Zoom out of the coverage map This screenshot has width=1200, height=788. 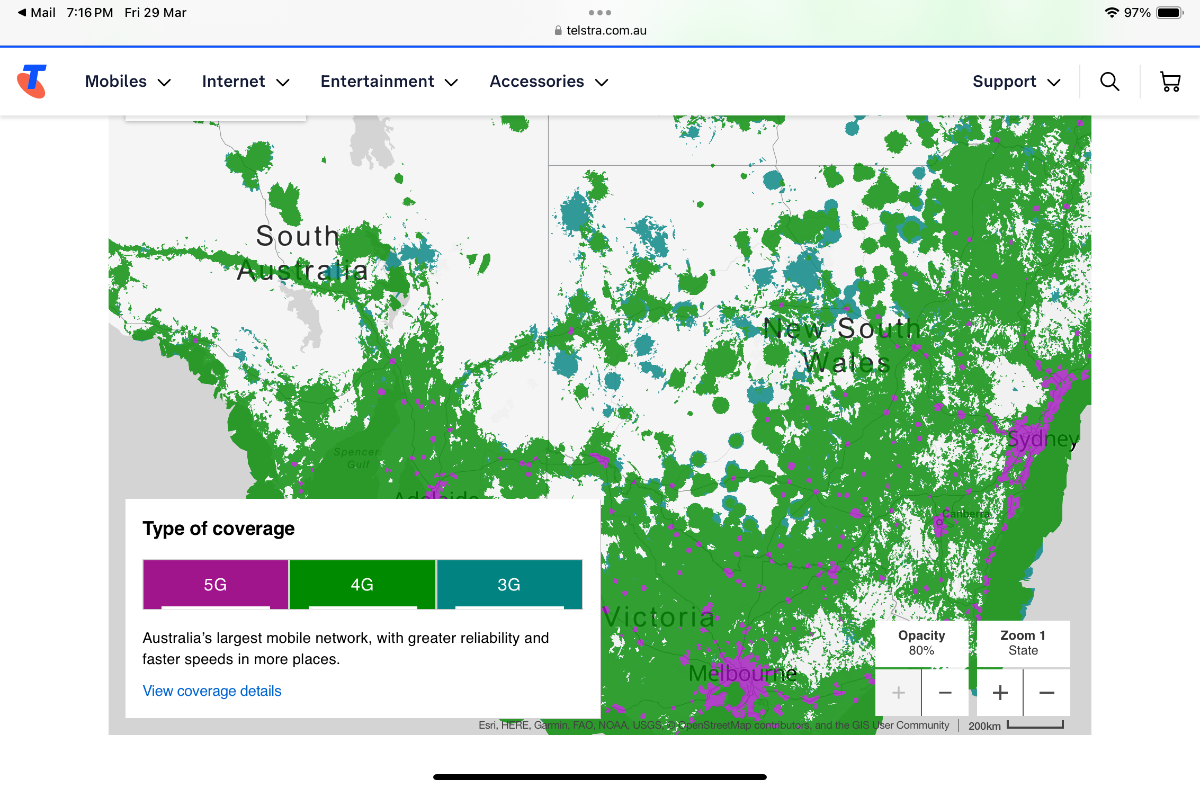1047,692
